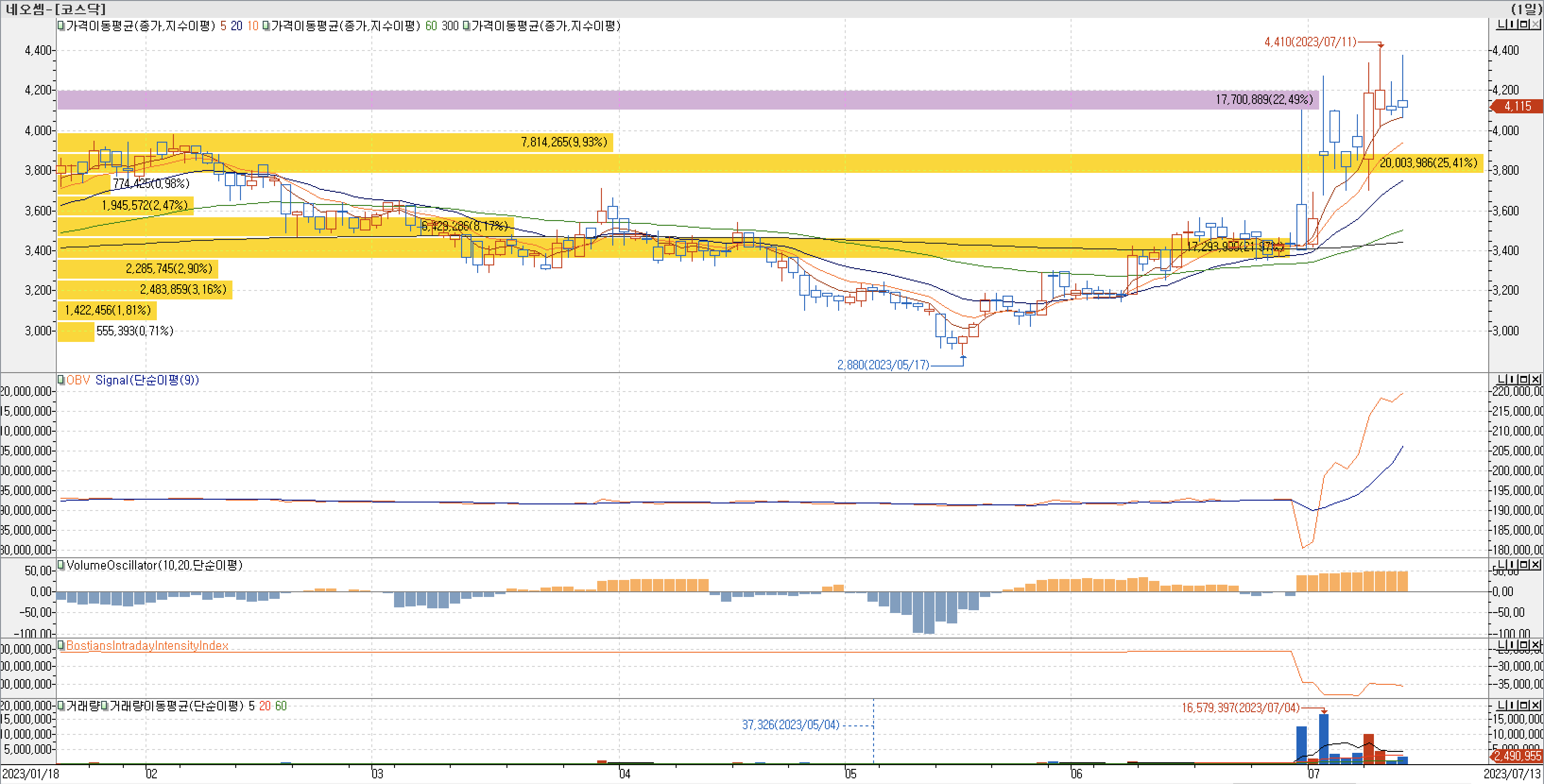Click the current price tag 4,115

point(1517,106)
